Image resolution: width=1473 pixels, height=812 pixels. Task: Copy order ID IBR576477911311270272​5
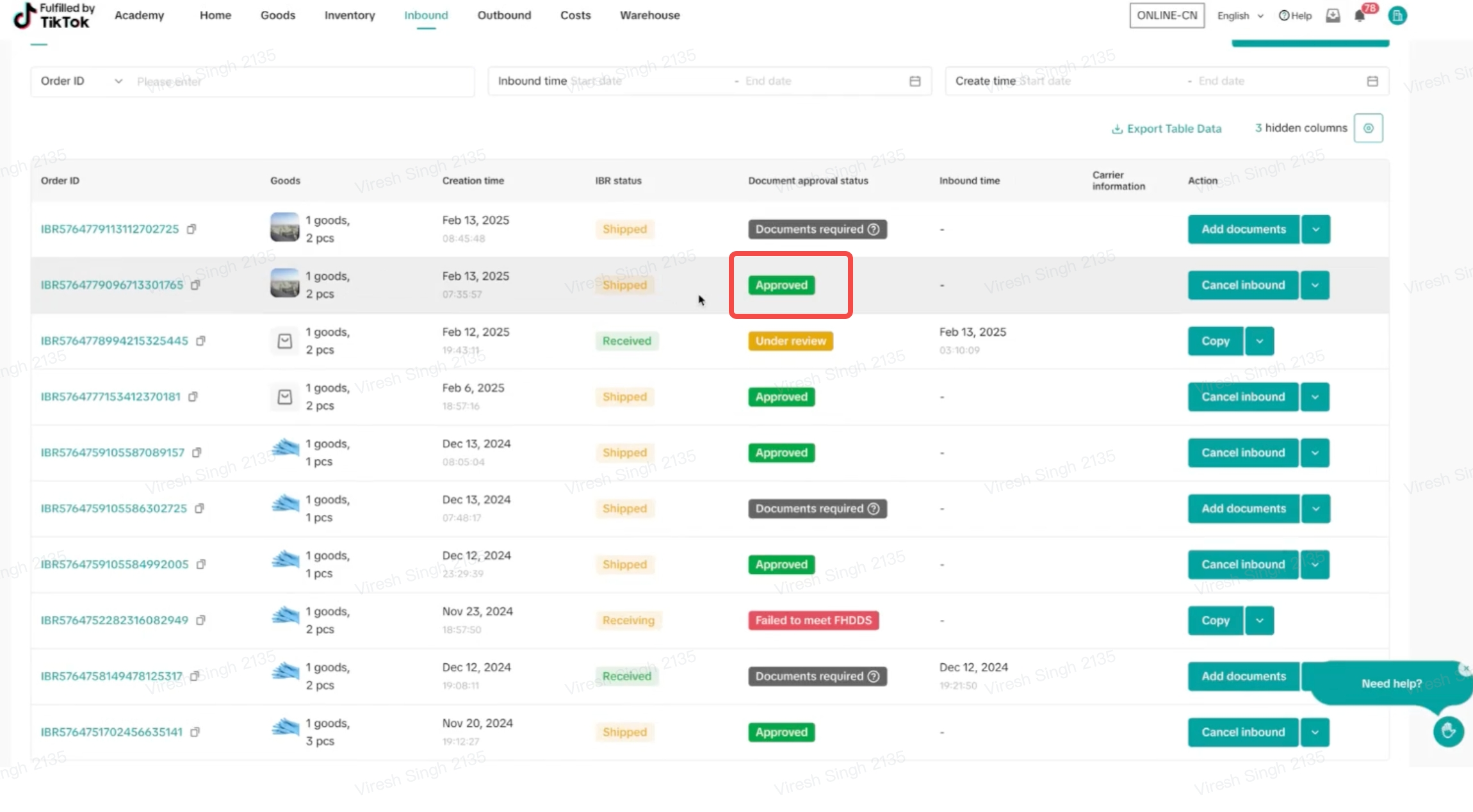pyautogui.click(x=191, y=229)
